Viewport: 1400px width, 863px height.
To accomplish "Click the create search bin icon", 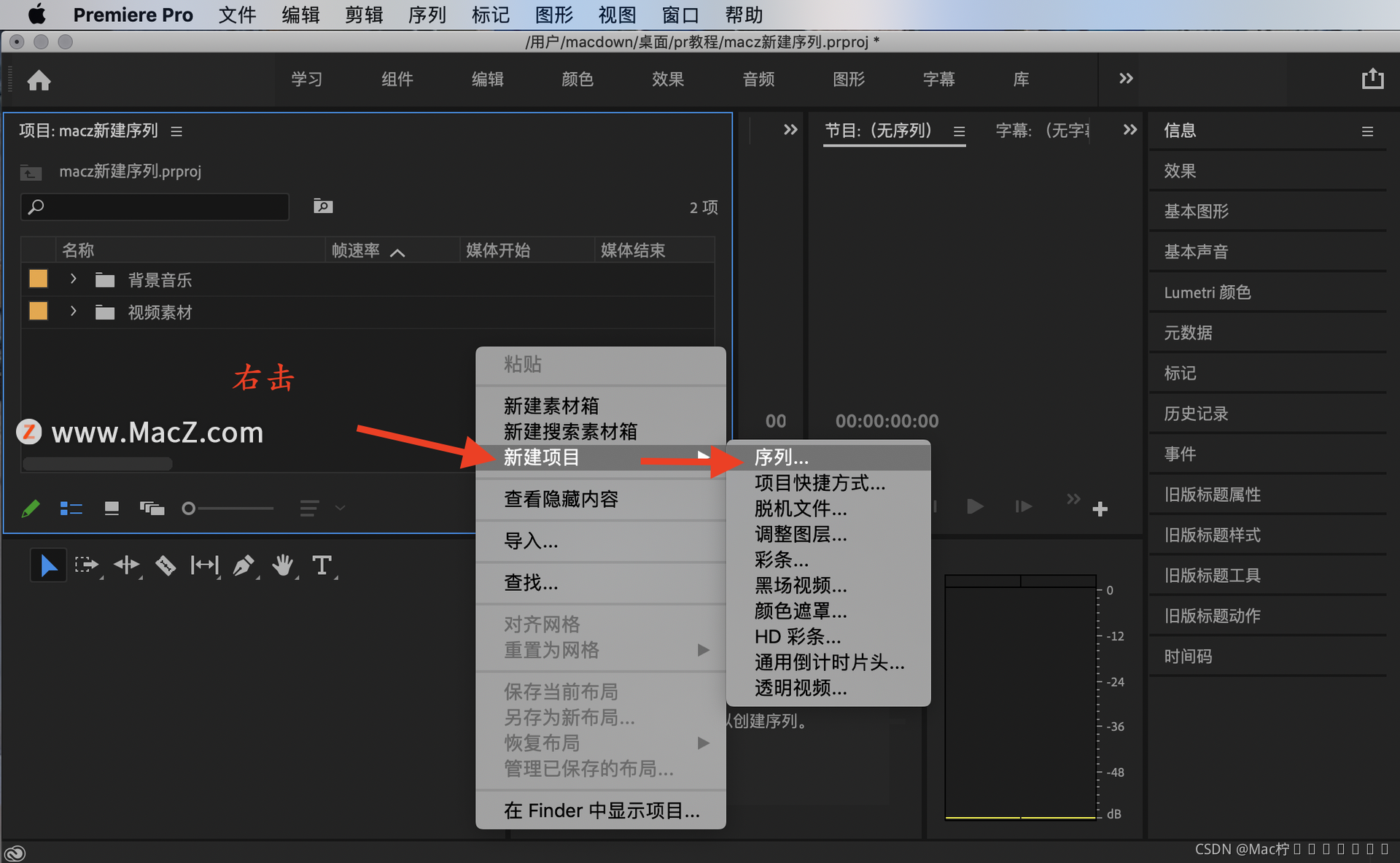I will click(323, 206).
